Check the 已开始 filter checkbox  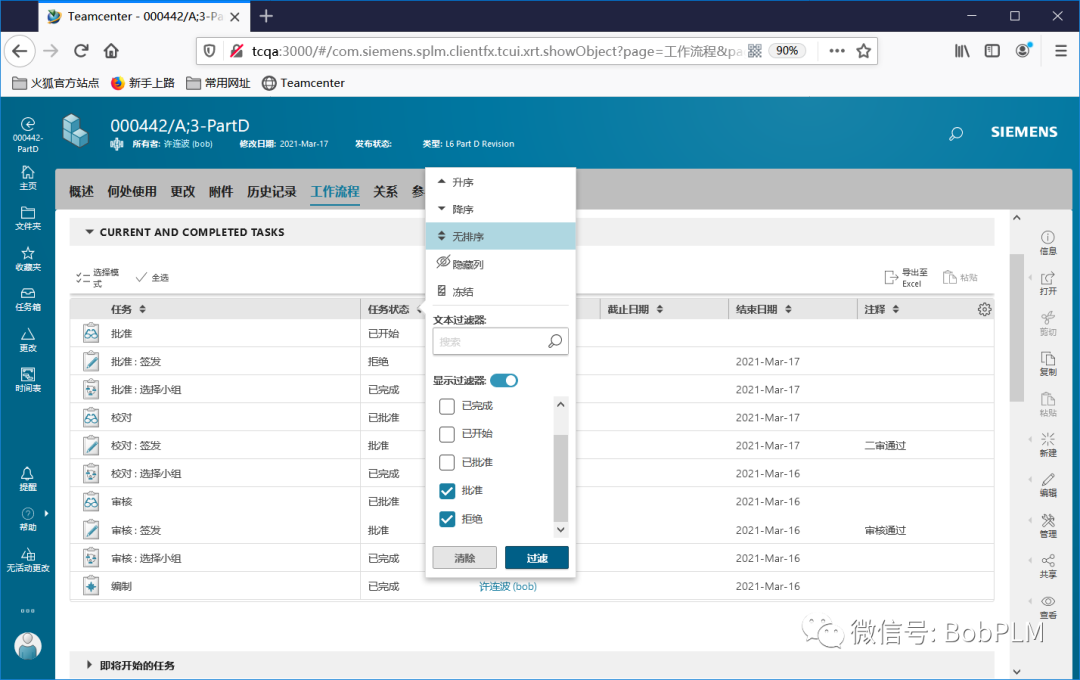point(447,434)
